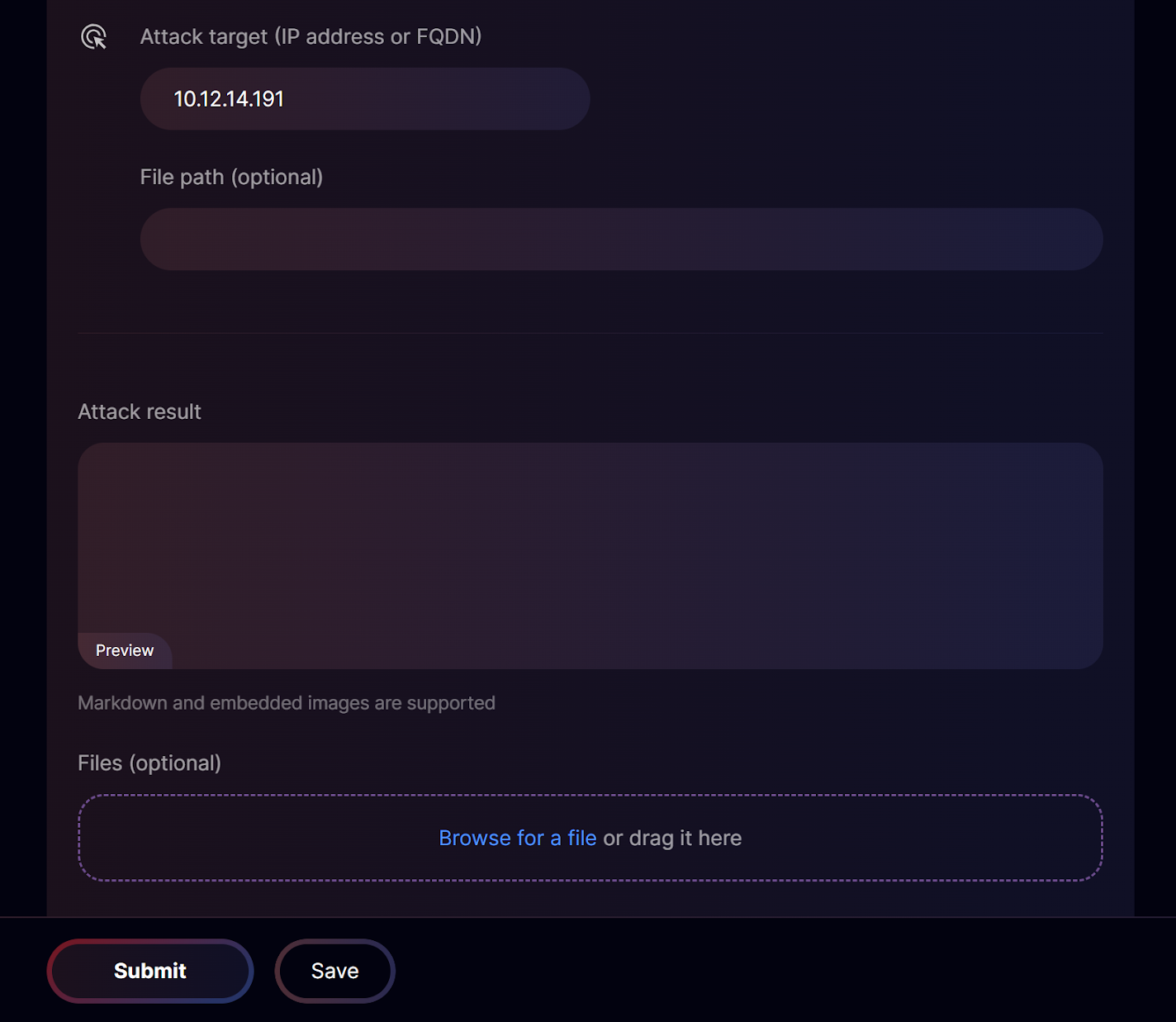Click into the File path input field
This screenshot has width=1176, height=1022.
(621, 240)
